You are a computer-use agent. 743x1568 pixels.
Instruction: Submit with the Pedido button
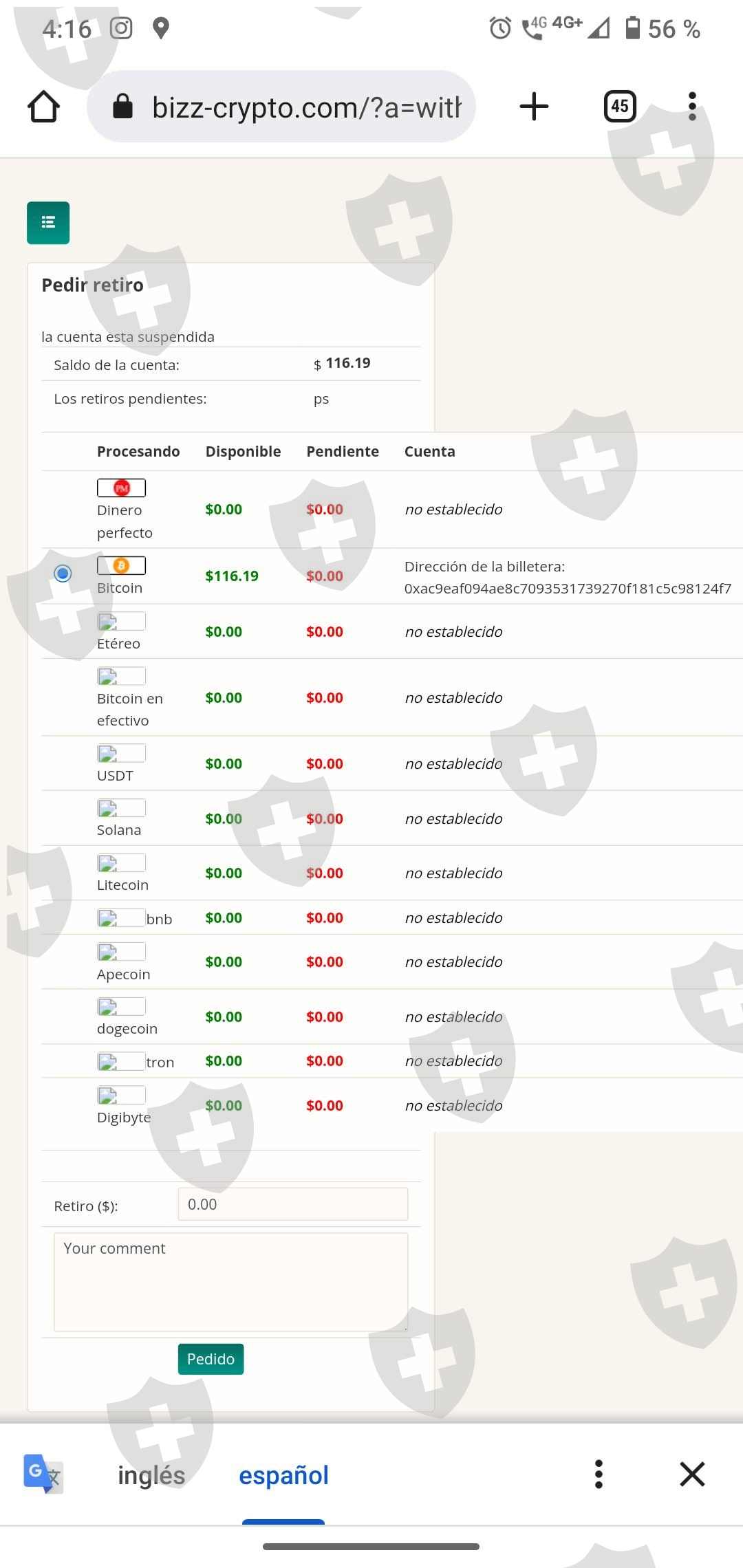(x=211, y=1359)
